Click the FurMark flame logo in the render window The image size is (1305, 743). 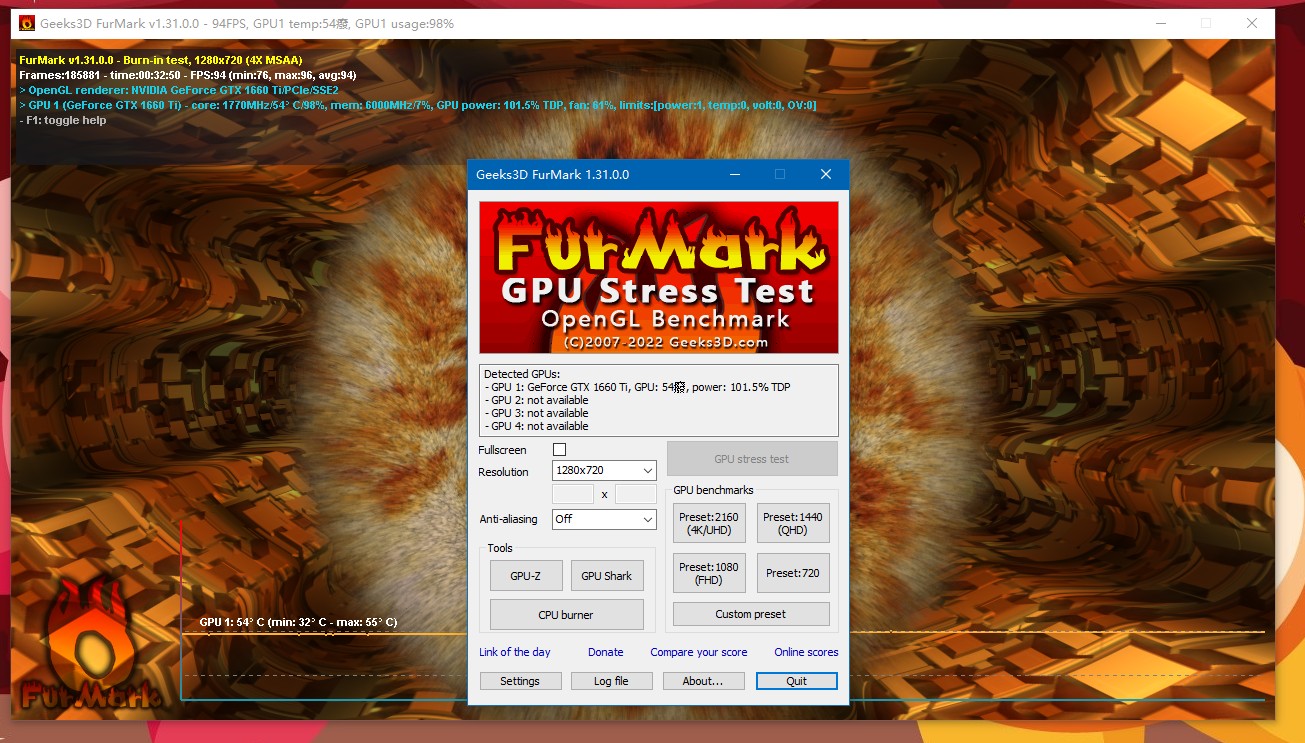[x=91, y=643]
